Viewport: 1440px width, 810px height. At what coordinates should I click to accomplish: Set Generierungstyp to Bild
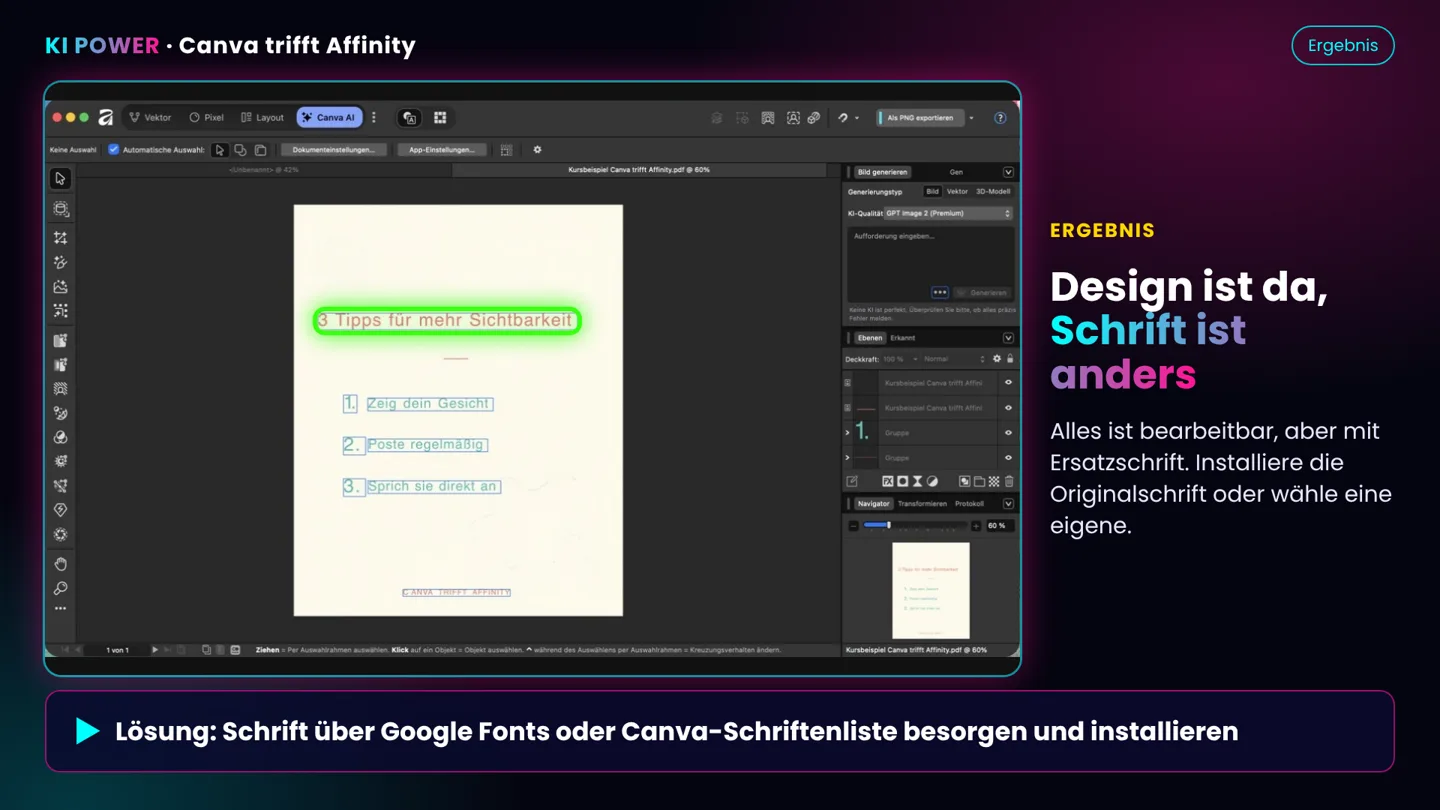932,191
